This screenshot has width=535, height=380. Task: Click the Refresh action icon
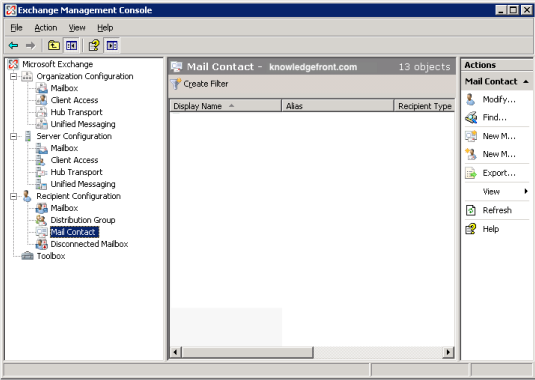tap(471, 210)
